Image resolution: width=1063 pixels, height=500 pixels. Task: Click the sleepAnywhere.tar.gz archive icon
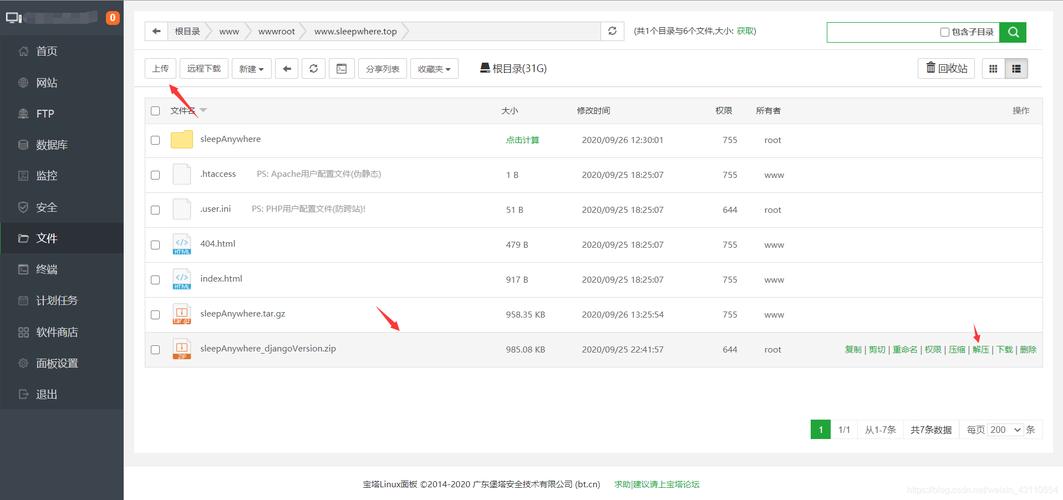tap(182, 314)
